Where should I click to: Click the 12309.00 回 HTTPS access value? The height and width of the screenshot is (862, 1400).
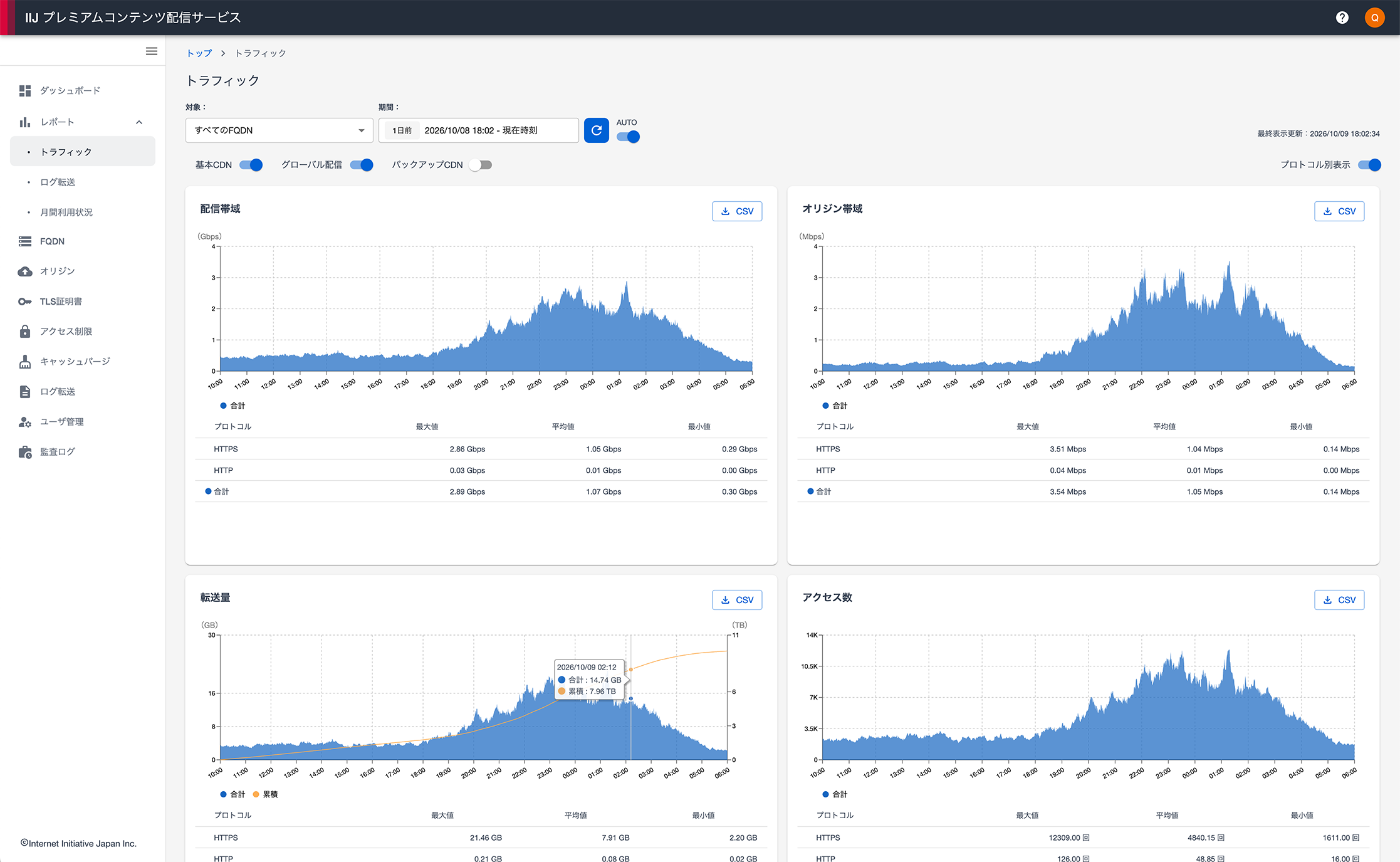(1069, 838)
